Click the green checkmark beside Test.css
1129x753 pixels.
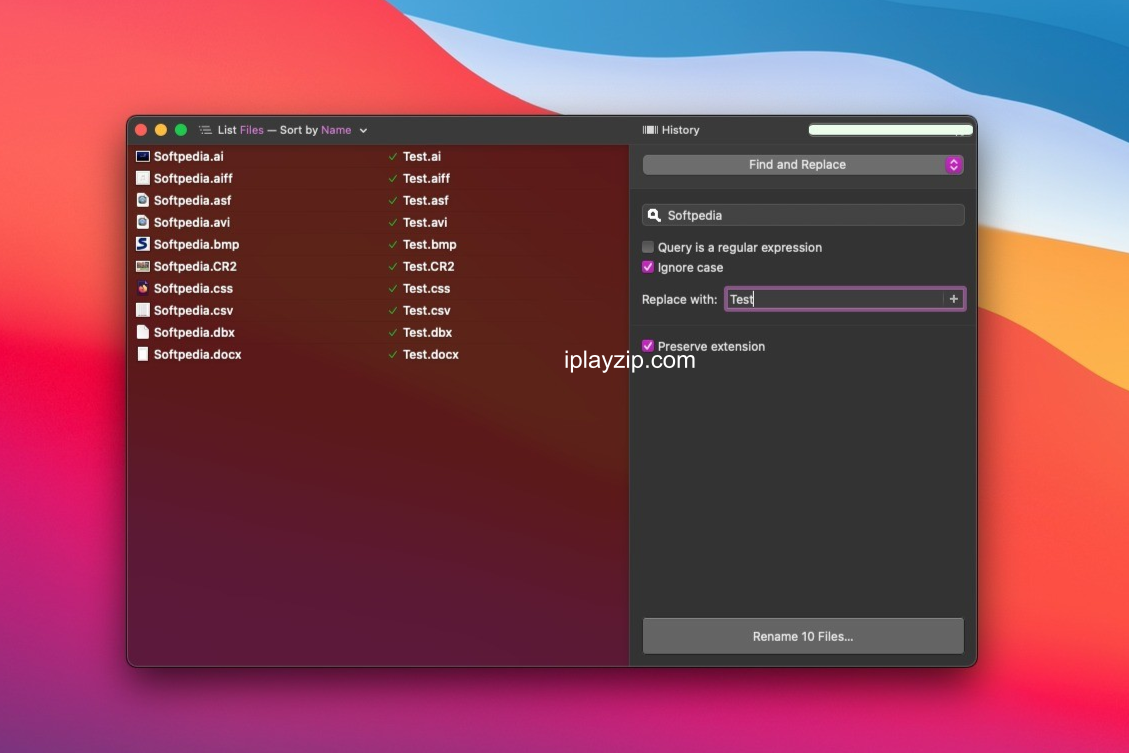point(392,289)
